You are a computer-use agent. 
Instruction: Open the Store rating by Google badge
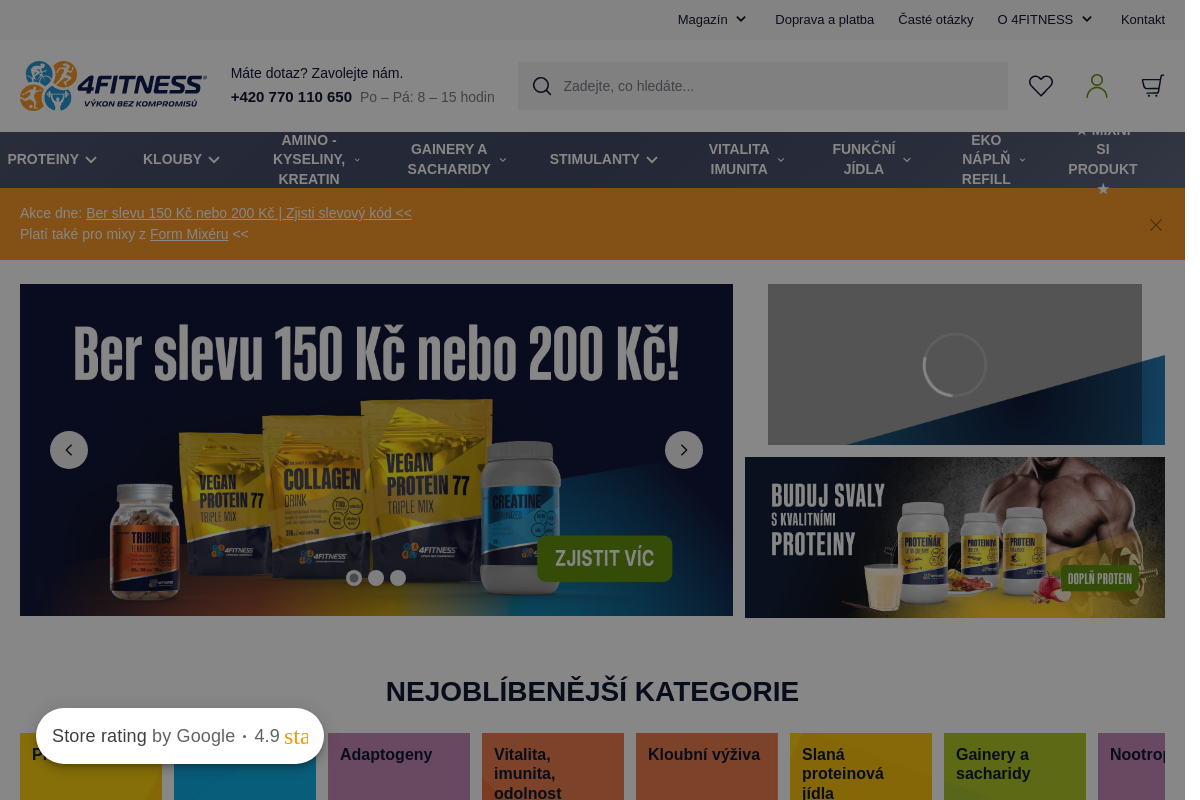pos(180,736)
